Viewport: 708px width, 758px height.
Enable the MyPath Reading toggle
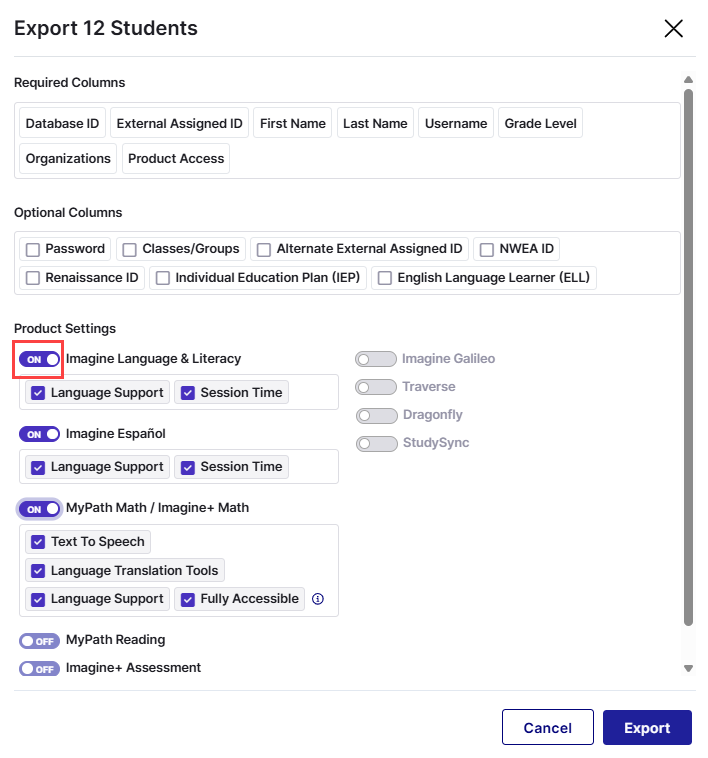point(40,640)
